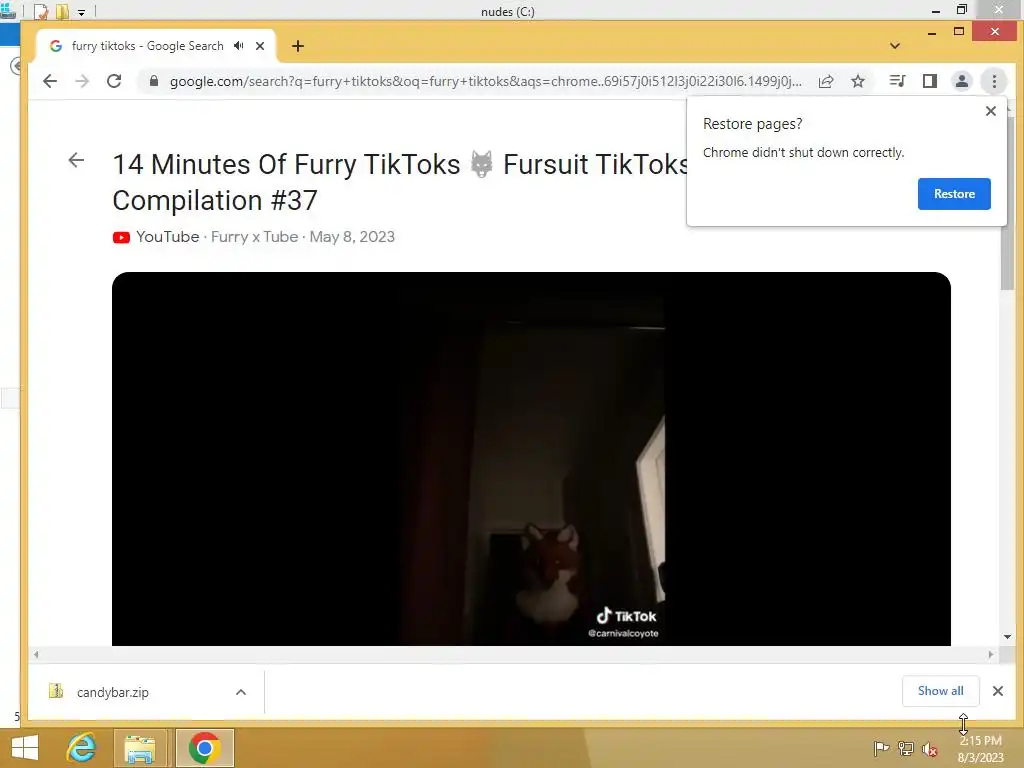Go back using the arrow beside the video title
The image size is (1024, 768).
[x=76, y=160]
